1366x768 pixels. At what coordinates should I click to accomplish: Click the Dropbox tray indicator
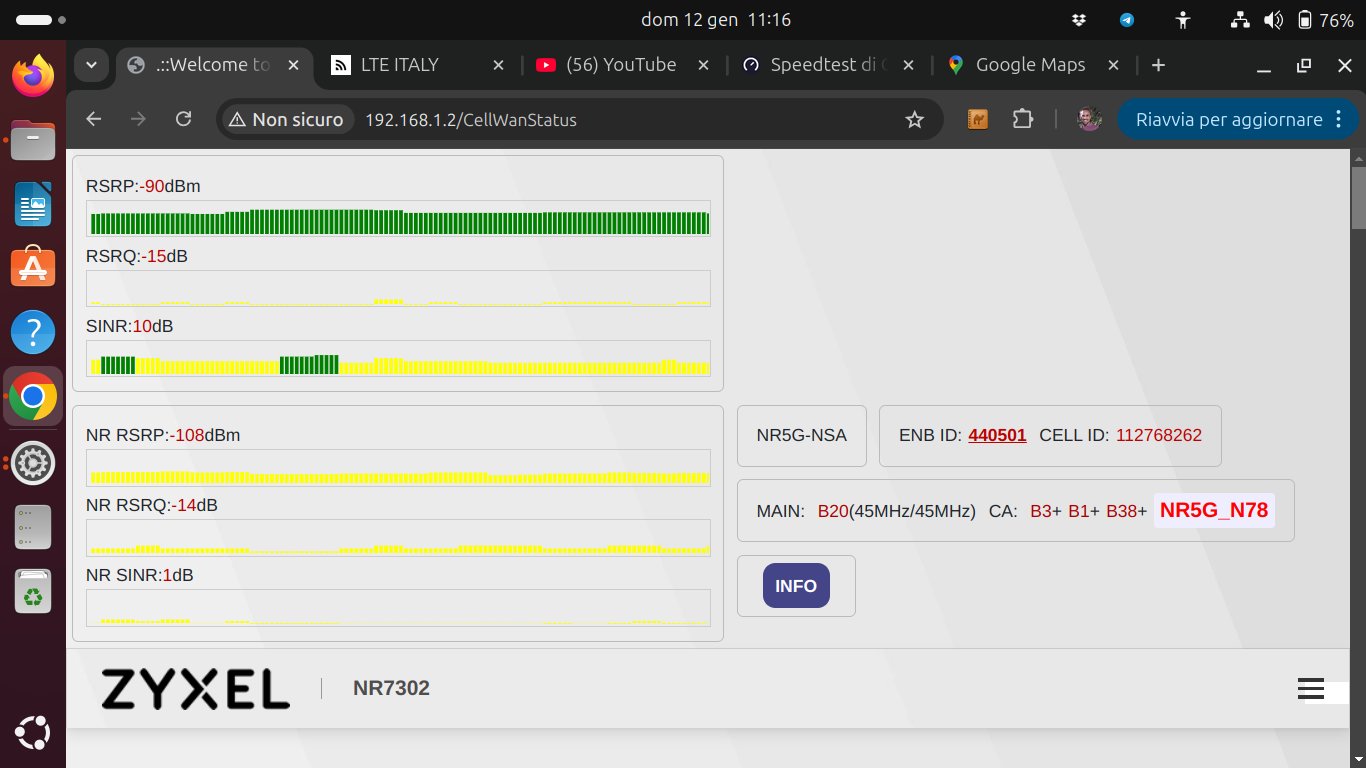click(x=1079, y=20)
